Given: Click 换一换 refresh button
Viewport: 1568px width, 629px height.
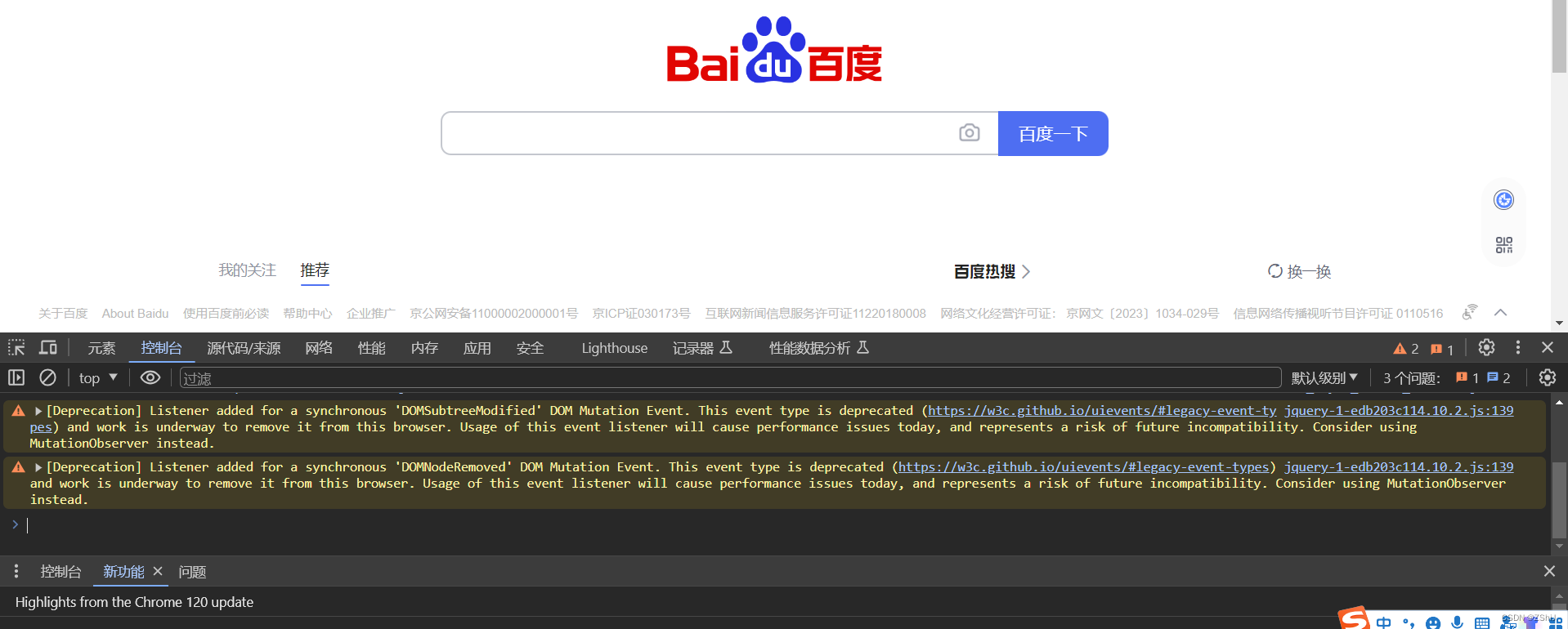Looking at the screenshot, I should click(x=1299, y=271).
